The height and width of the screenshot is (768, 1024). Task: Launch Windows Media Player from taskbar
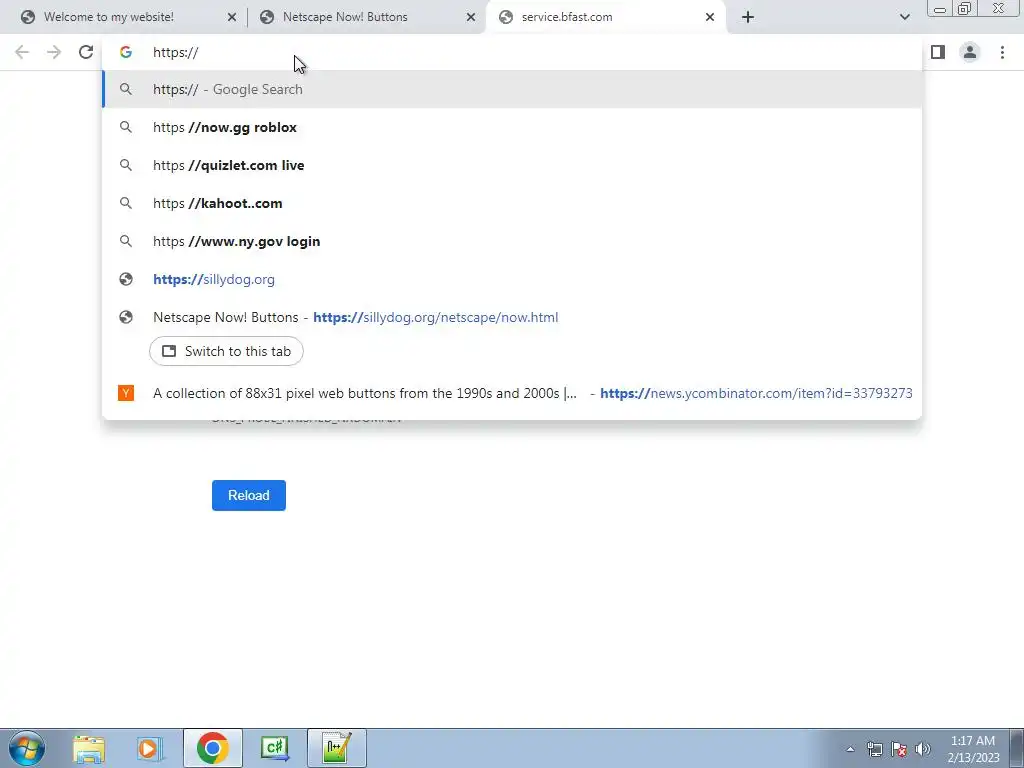tap(150, 749)
